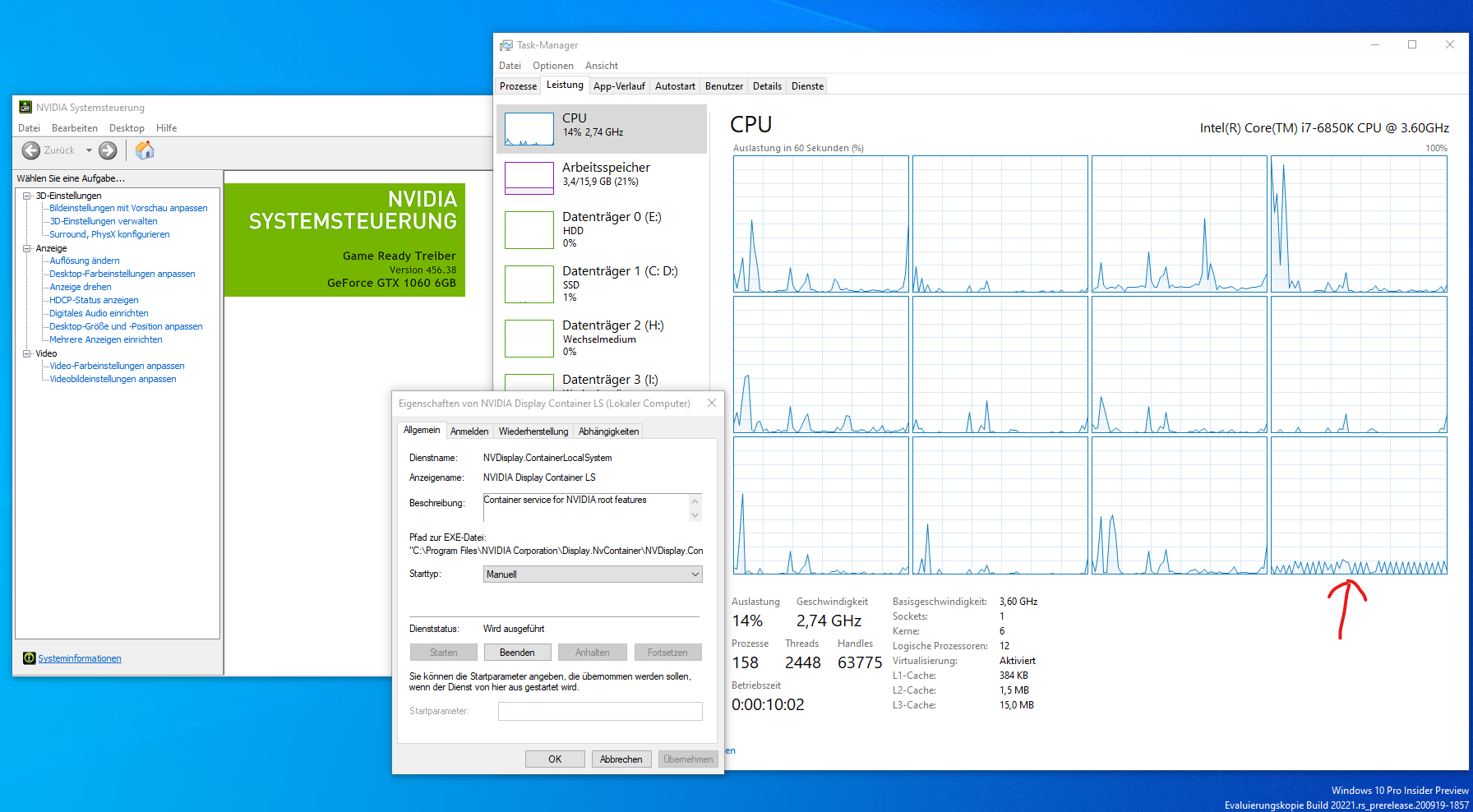Open HDCP-Status anzeigen

tap(94, 300)
